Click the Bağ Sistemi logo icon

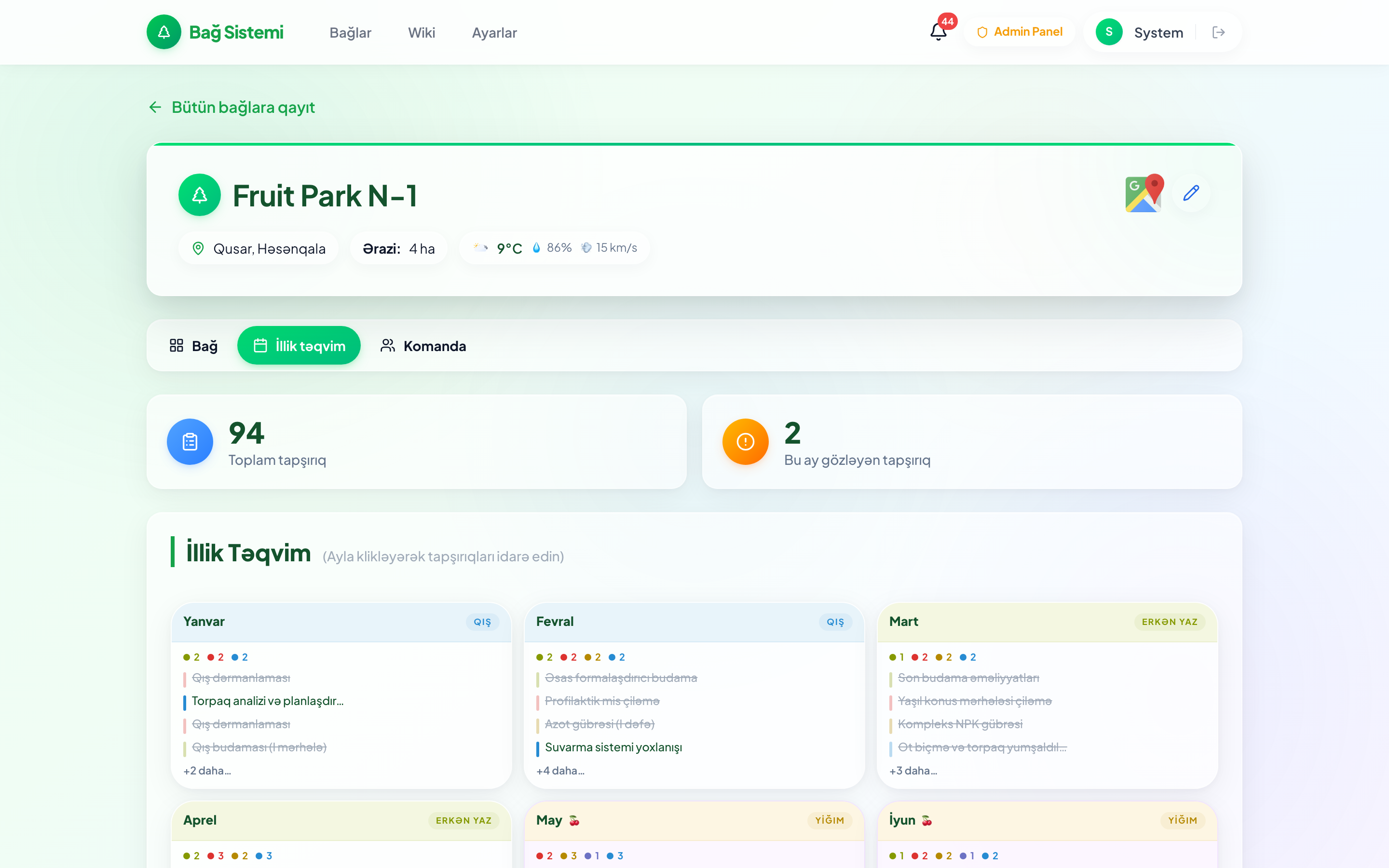coord(163,32)
